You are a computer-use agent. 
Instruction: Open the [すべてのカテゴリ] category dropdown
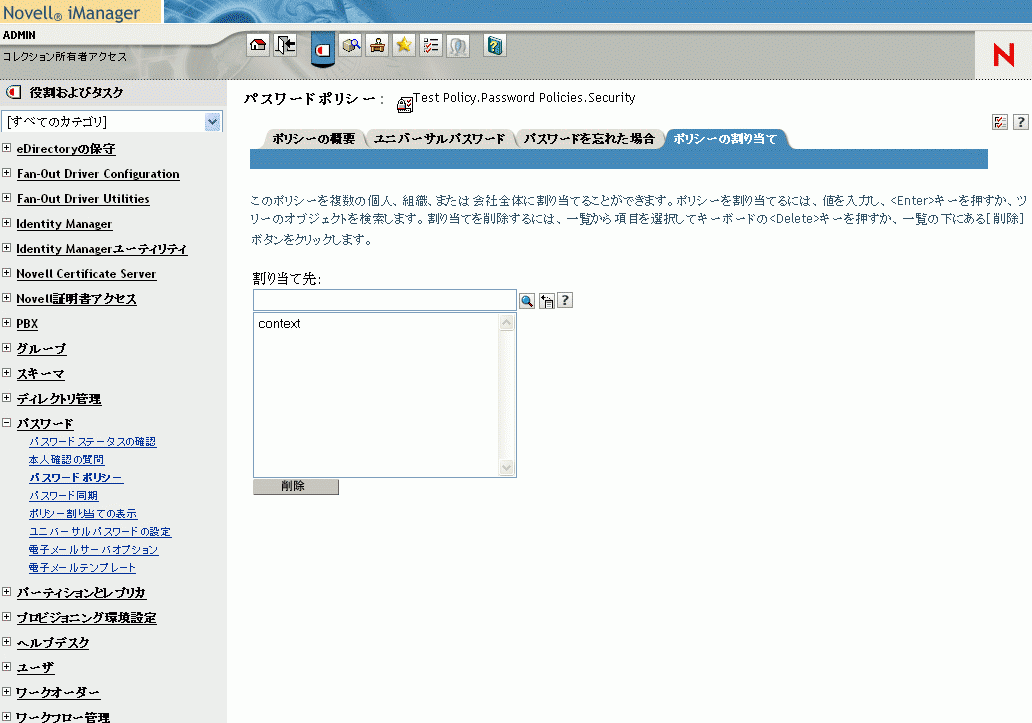[x=111, y=121]
